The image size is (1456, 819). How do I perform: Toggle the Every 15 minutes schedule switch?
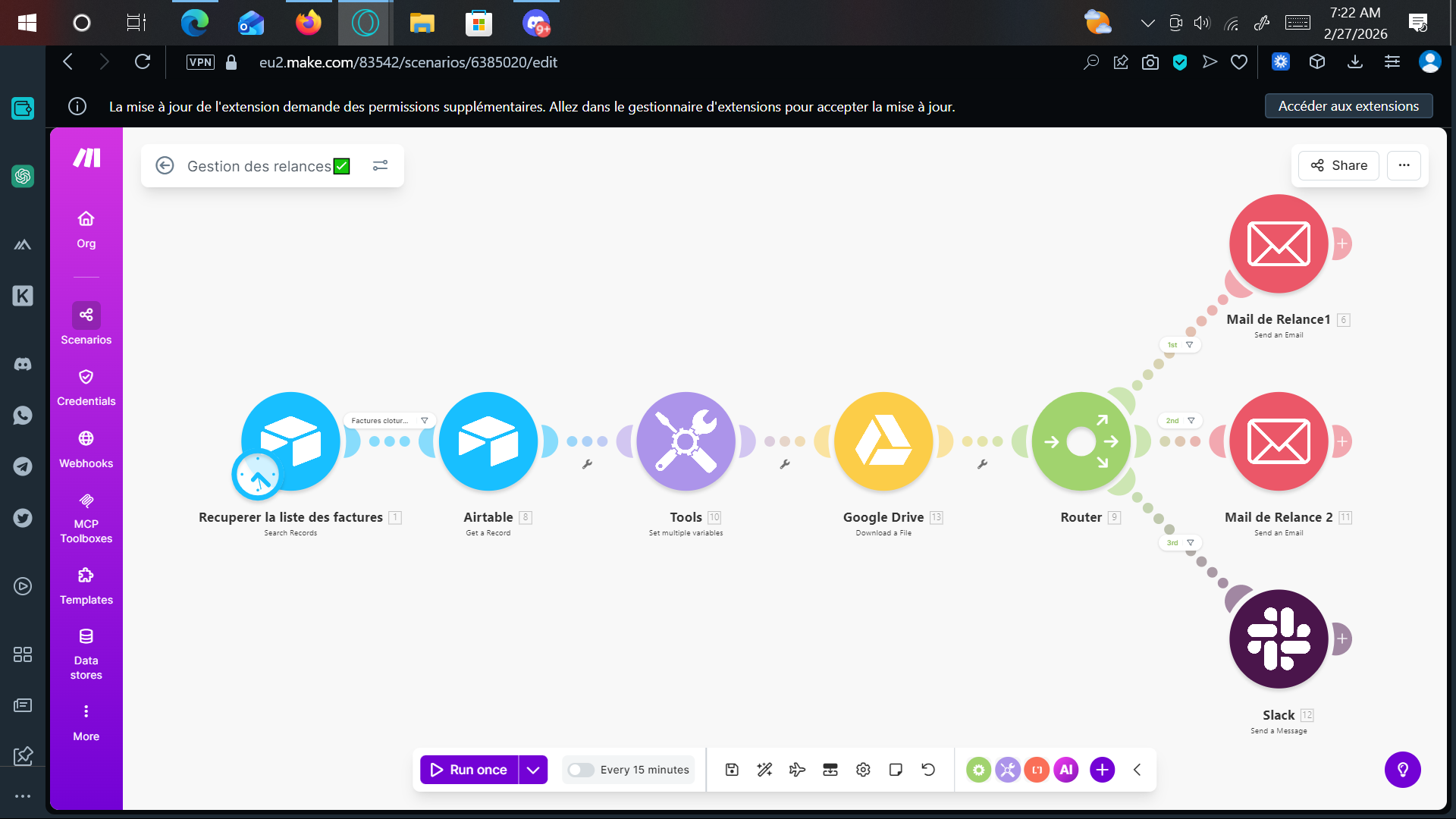[x=581, y=770]
